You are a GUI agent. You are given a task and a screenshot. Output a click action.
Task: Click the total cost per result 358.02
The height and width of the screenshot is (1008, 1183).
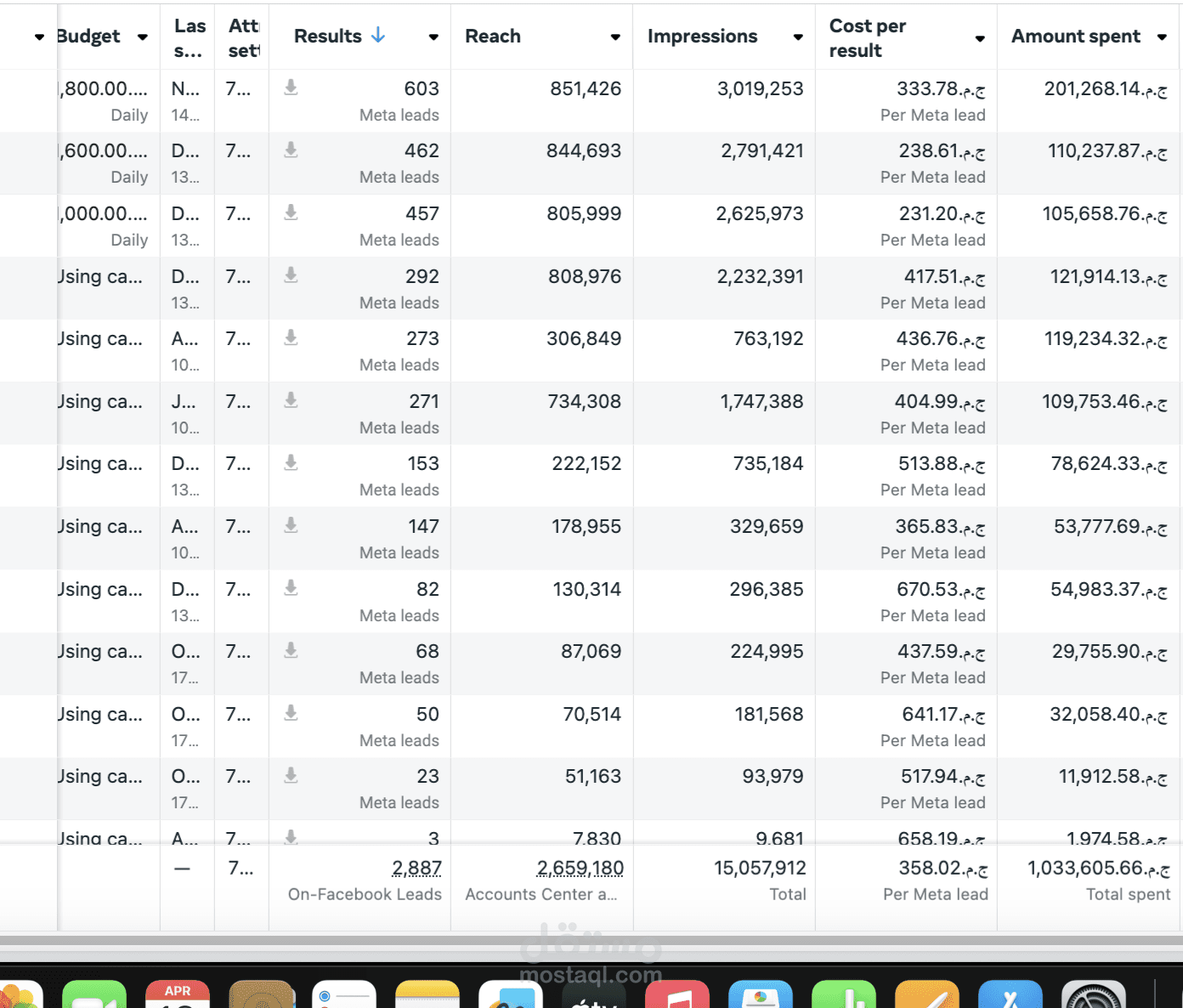[x=943, y=868]
